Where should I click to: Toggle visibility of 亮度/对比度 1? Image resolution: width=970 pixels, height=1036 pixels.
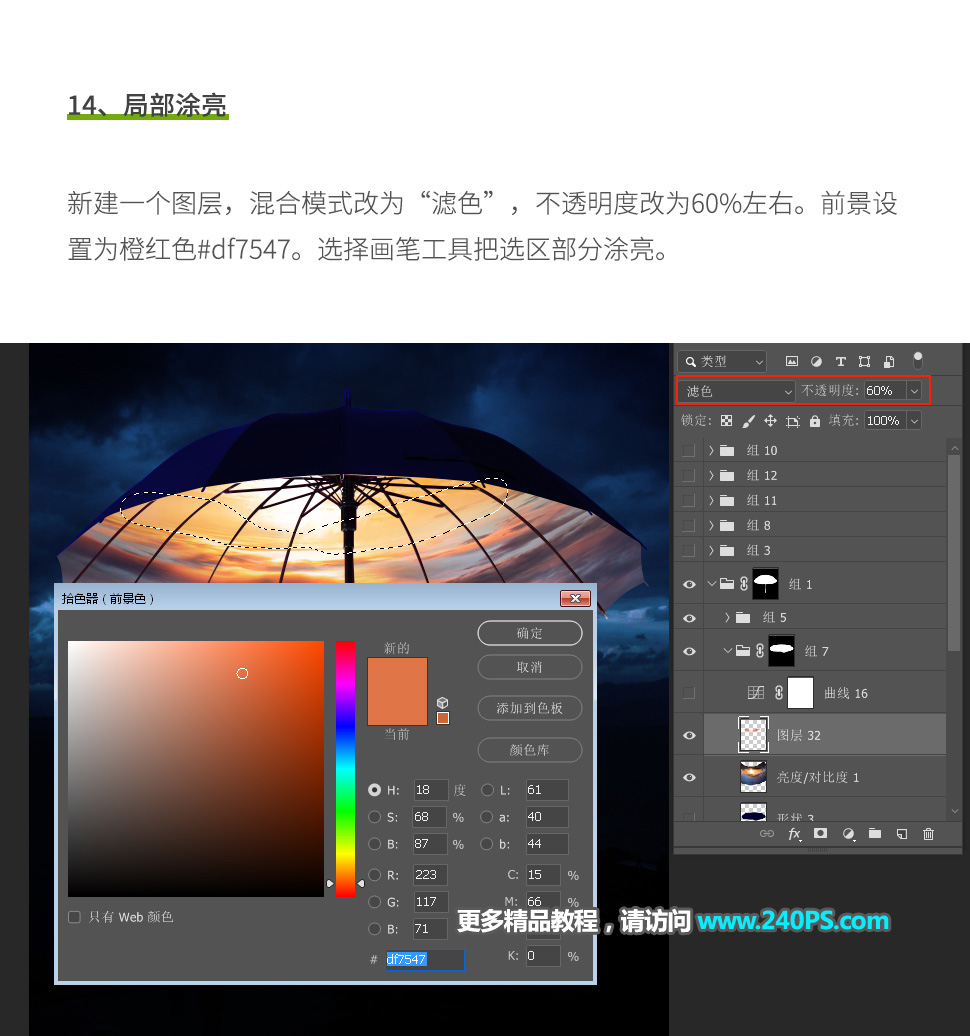pyautogui.click(x=689, y=776)
